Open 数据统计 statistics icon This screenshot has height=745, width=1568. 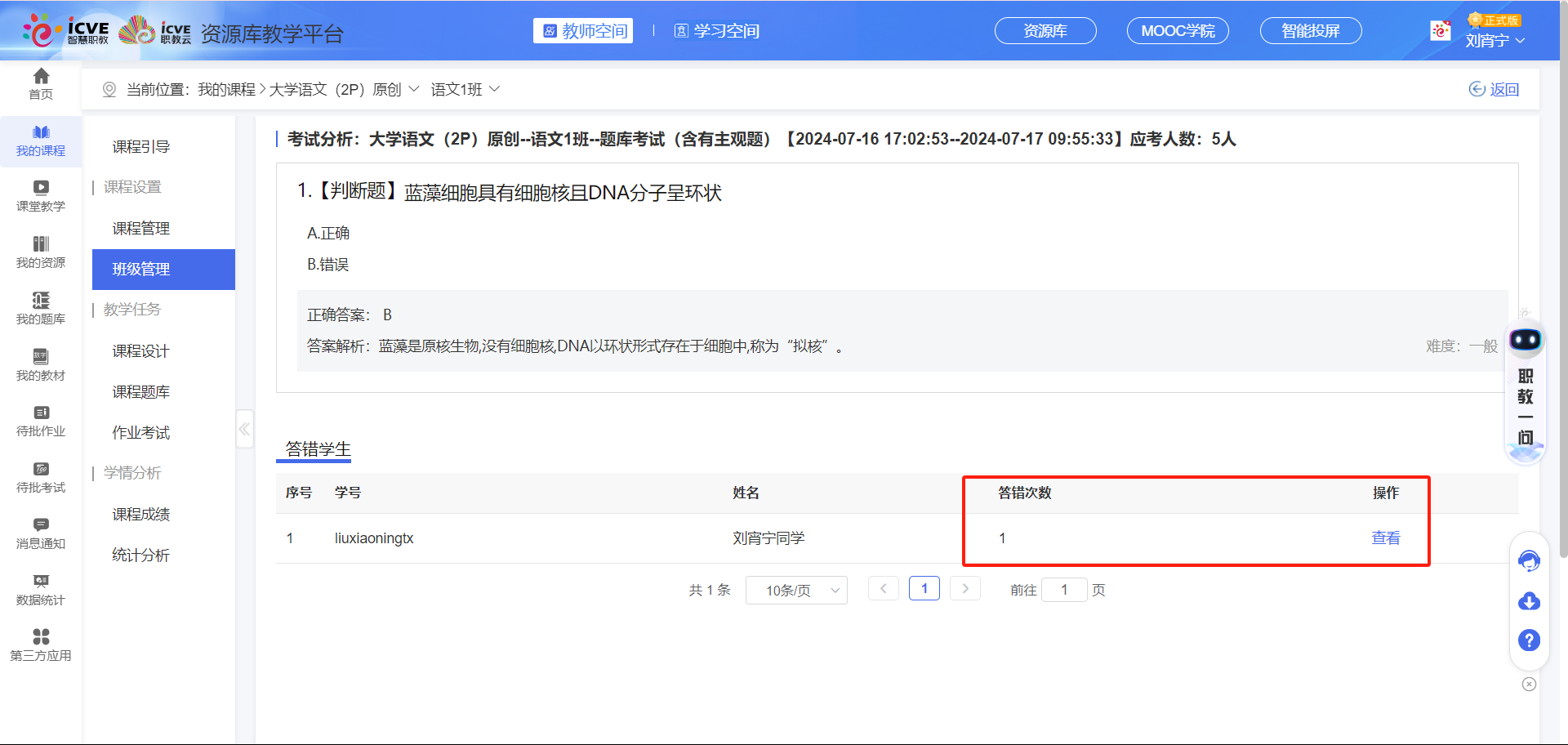point(41,589)
